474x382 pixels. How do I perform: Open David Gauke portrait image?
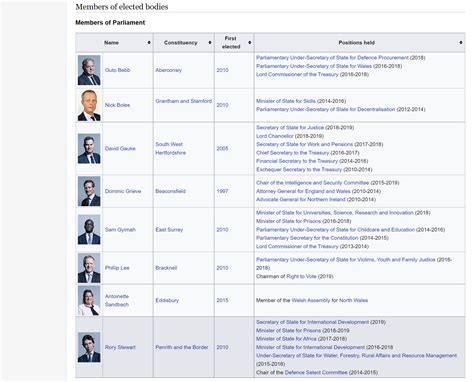89,149
